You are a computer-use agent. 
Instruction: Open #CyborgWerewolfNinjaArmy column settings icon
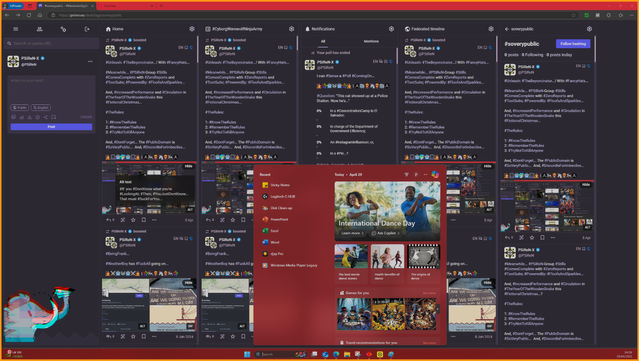pyautogui.click(x=291, y=29)
